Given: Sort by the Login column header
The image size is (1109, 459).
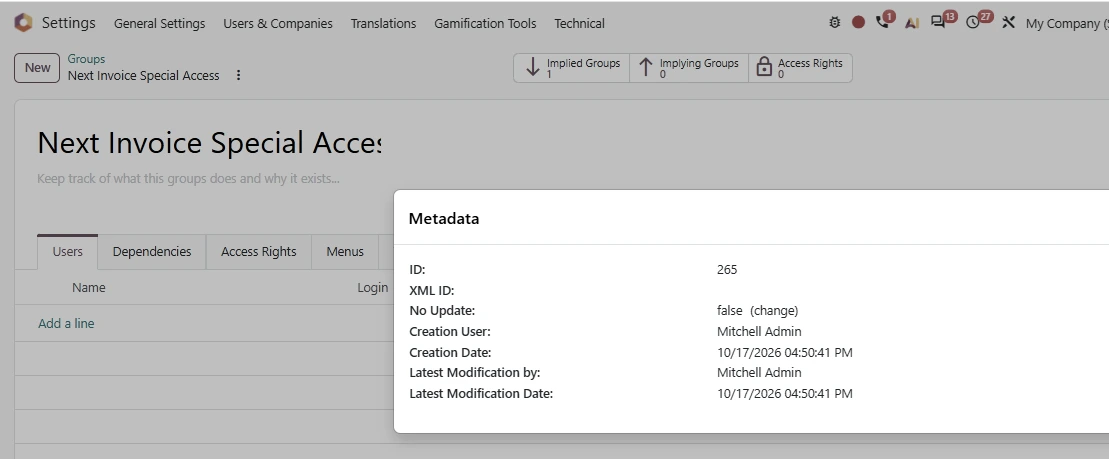Looking at the screenshot, I should click(373, 287).
